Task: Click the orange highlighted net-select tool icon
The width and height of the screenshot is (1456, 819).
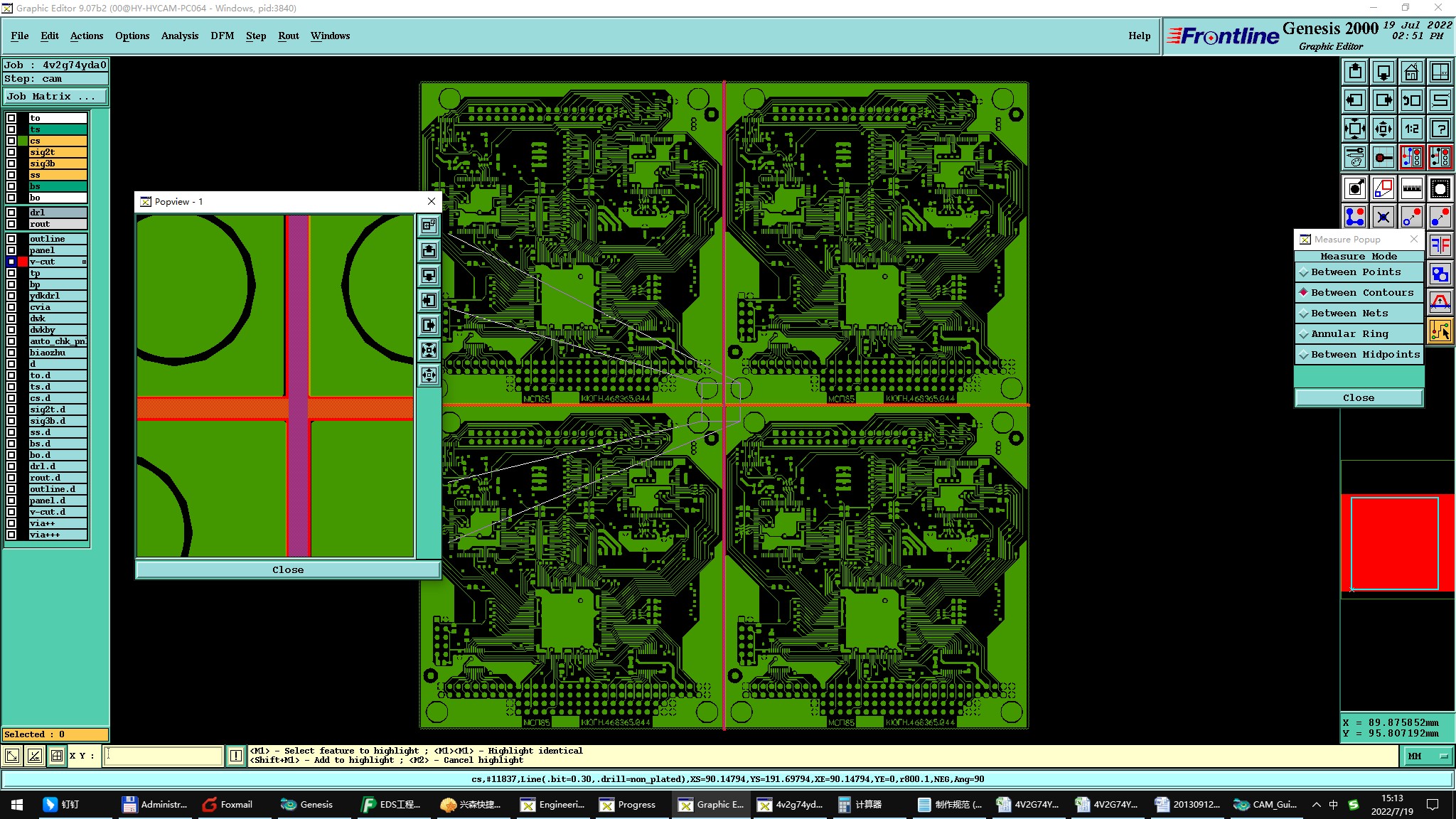Action: click(x=1440, y=331)
